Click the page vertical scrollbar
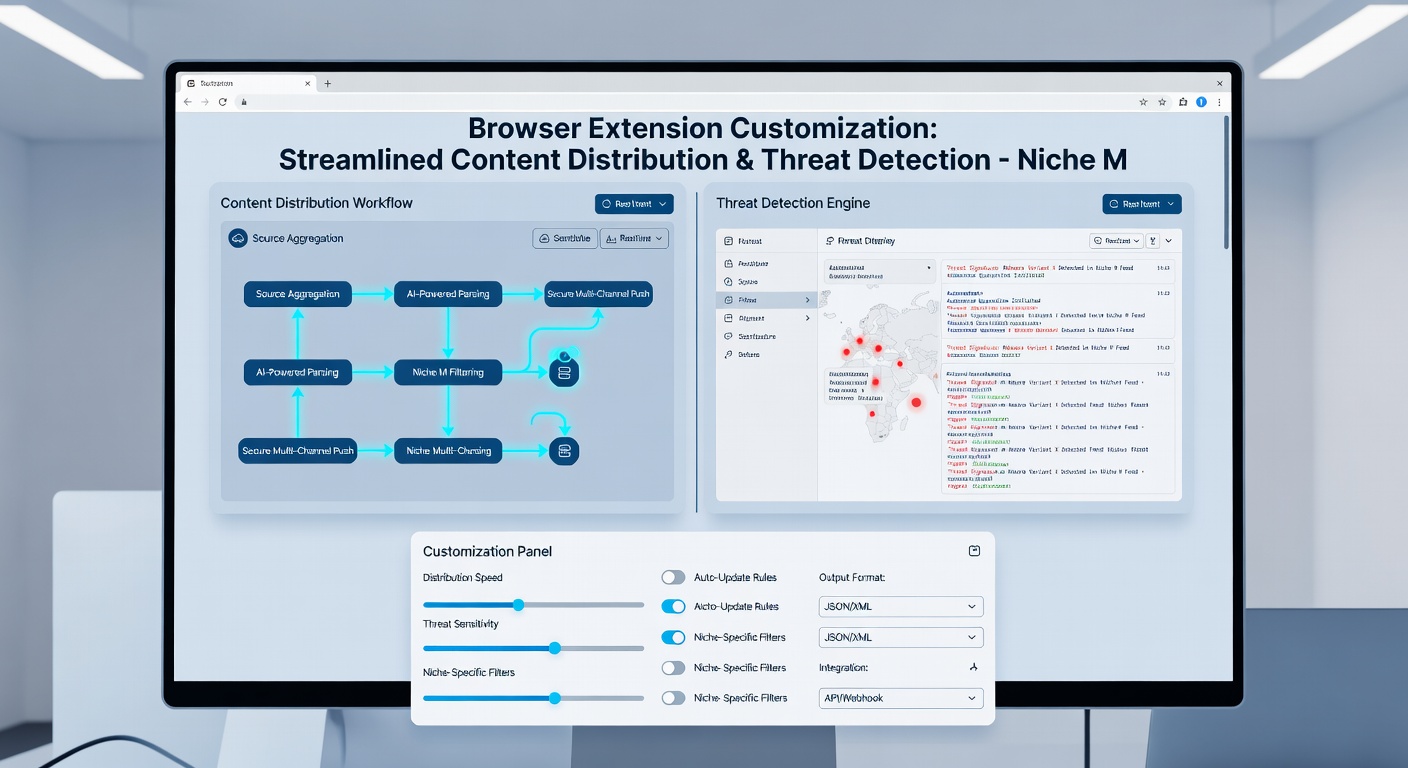Screen dimensions: 1408x768 coord(1227,180)
